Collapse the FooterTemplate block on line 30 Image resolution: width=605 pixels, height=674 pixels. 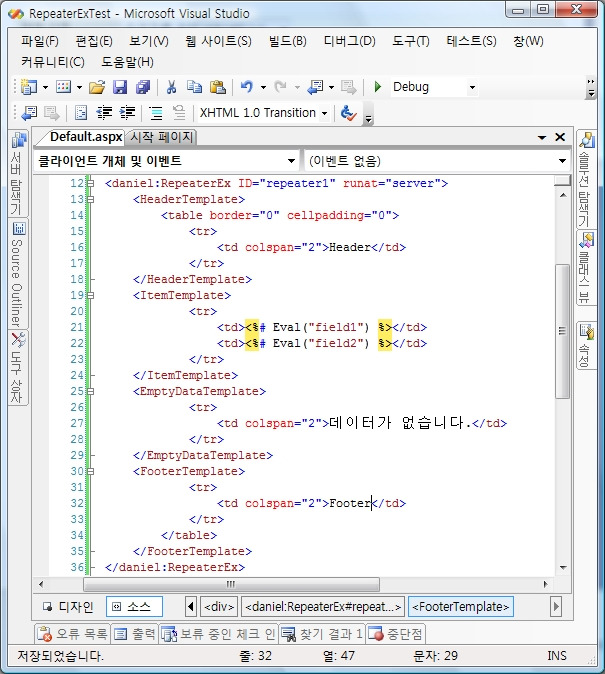(91, 472)
